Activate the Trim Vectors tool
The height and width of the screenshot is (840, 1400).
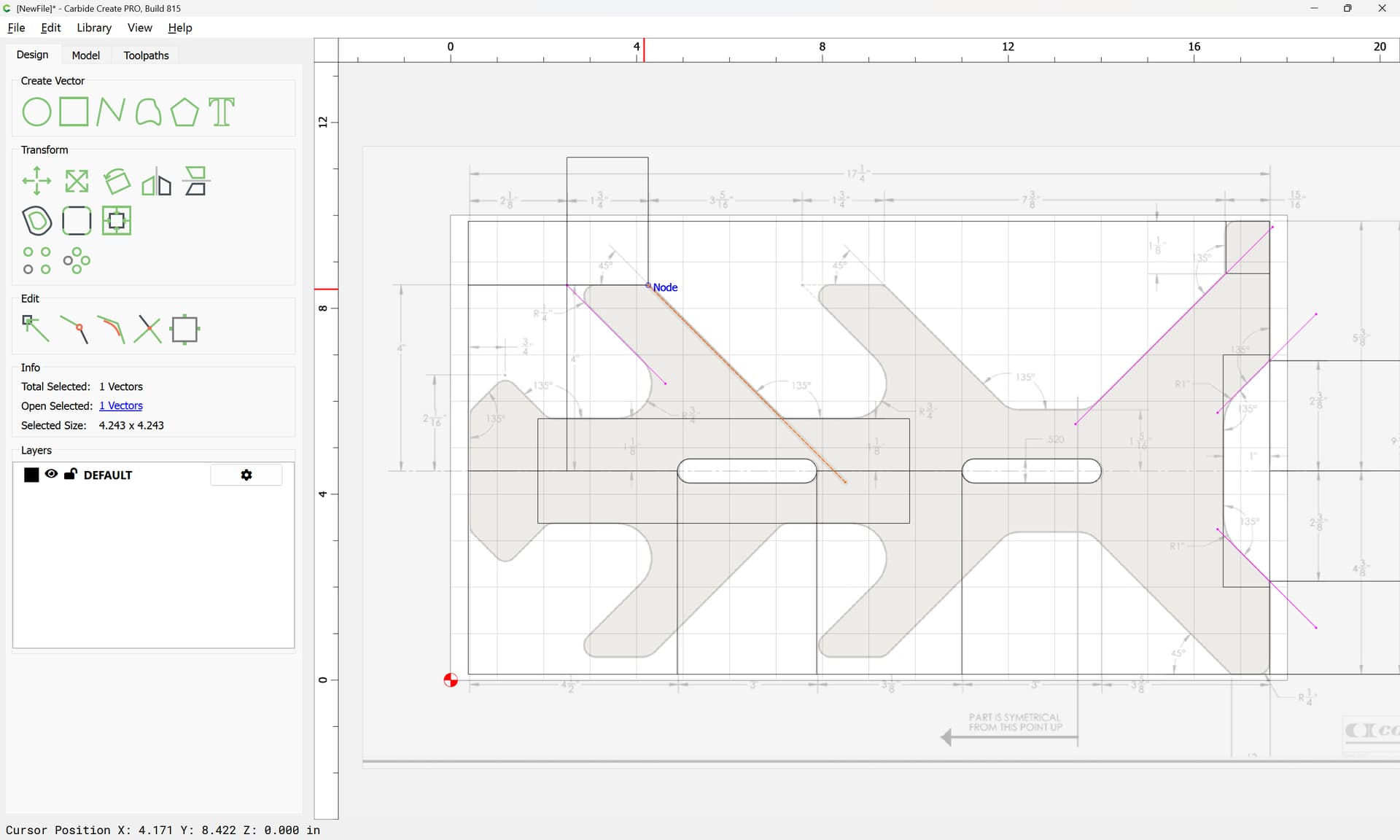point(148,330)
